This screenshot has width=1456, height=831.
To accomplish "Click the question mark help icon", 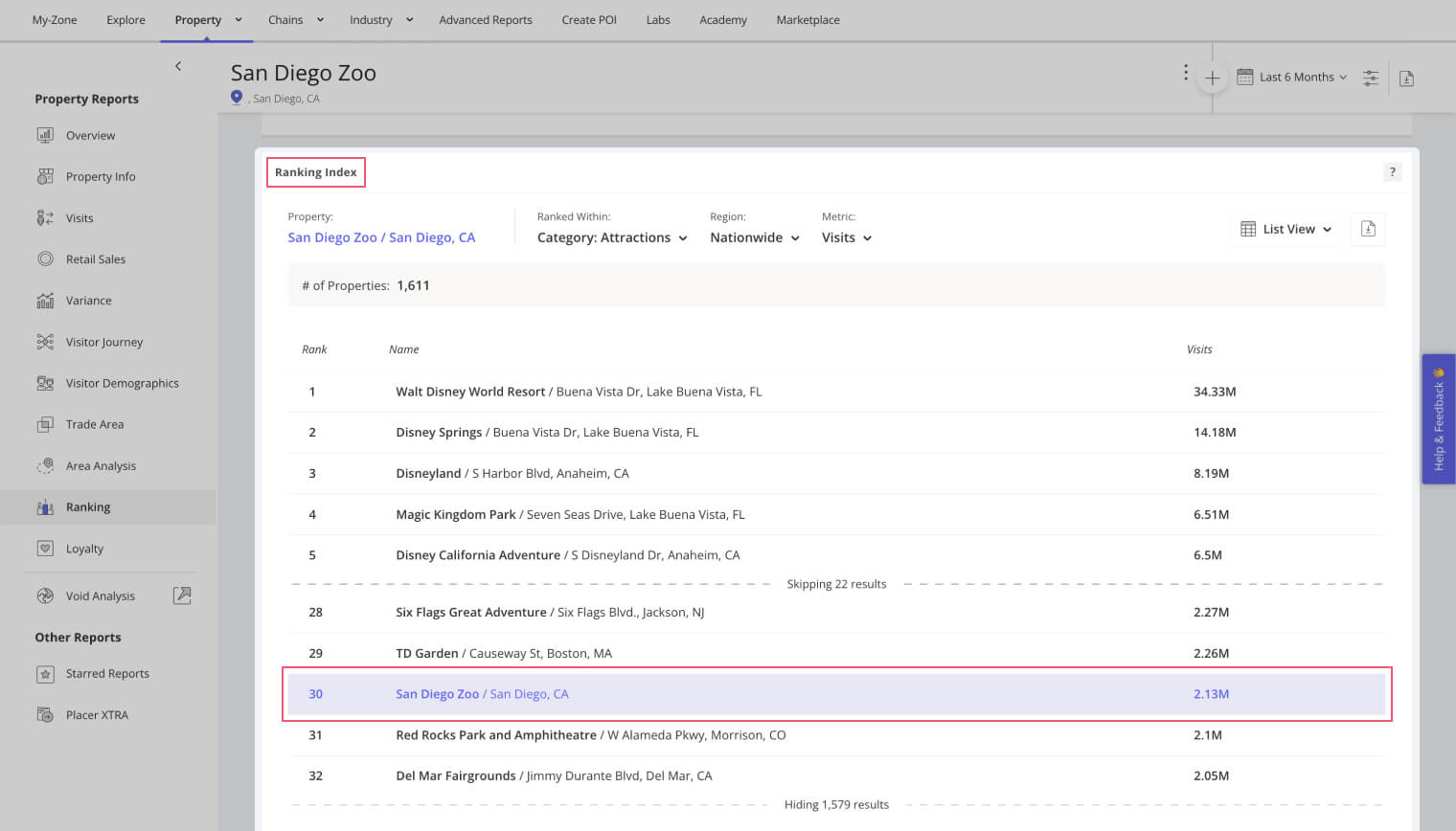I will point(1393,172).
